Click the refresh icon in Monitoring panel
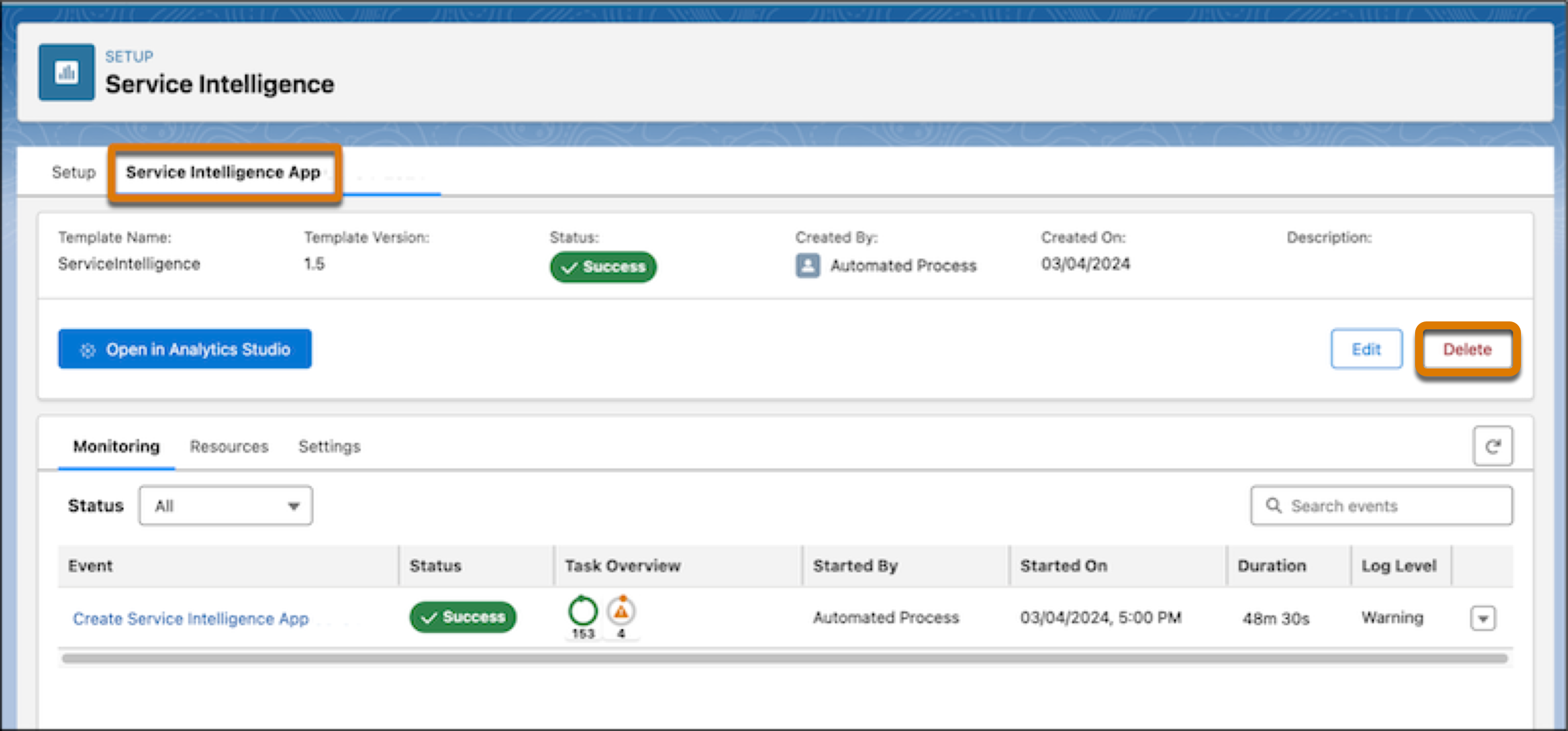This screenshot has width=1568, height=731. click(x=1492, y=446)
